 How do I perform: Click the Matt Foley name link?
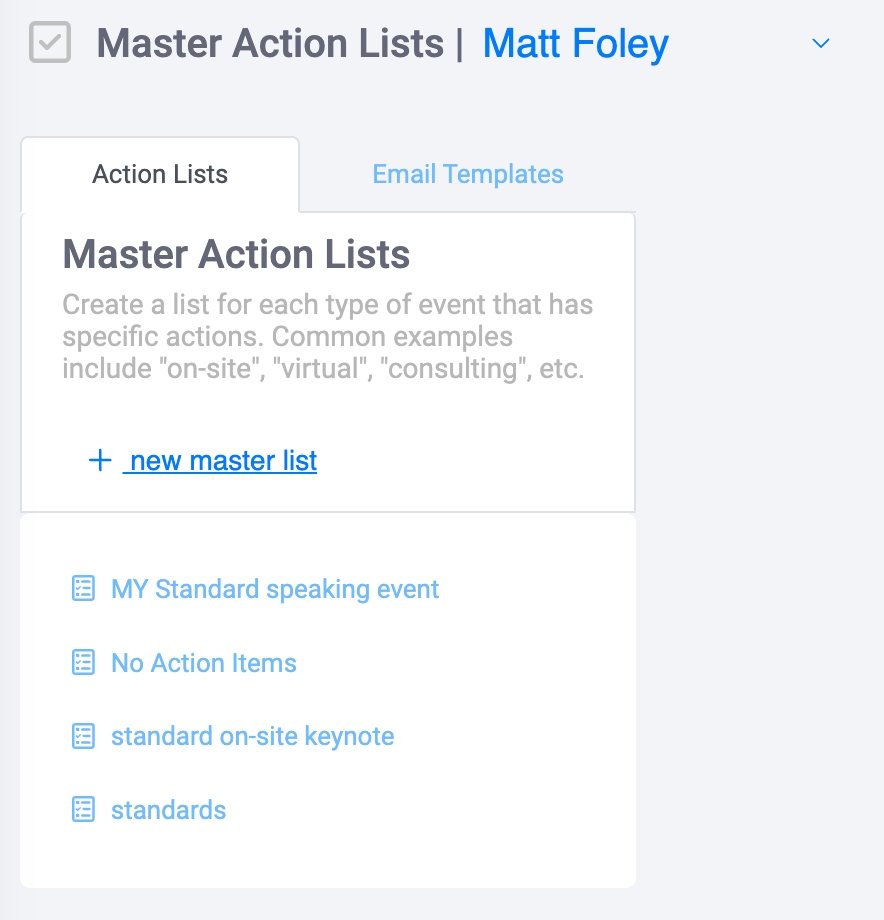tap(575, 44)
